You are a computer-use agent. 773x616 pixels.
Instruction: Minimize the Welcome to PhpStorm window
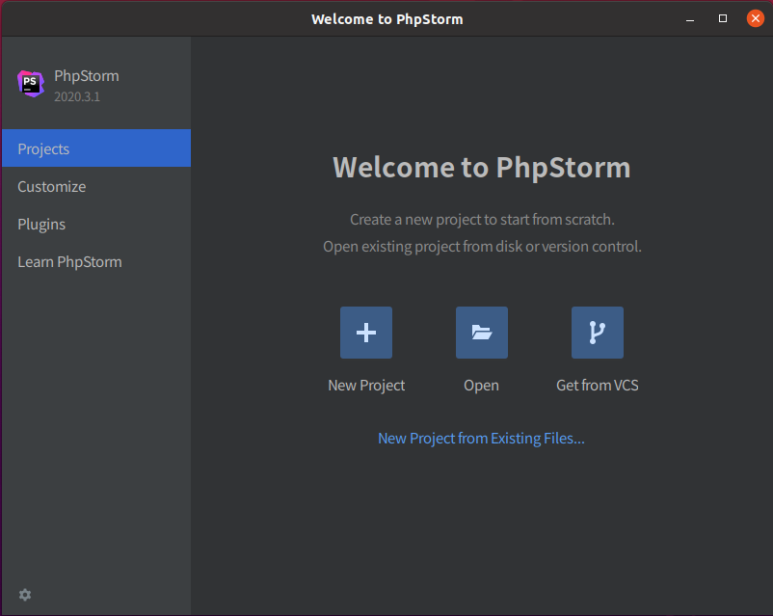point(690,19)
